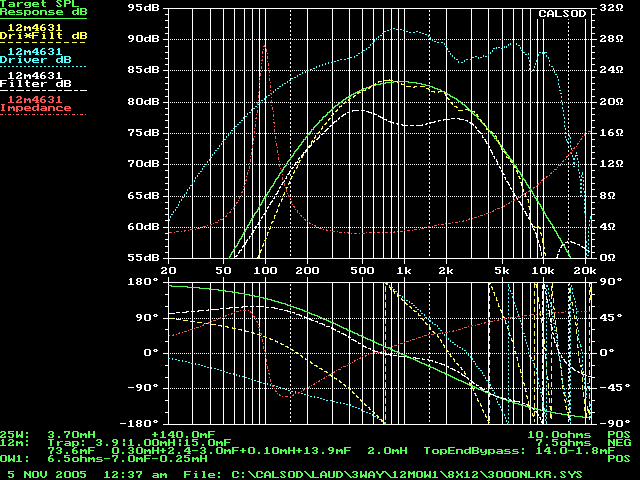The image size is (640, 480).
Task: Click the red impedance peak near 100 Hz
Action: pyautogui.click(x=265, y=45)
